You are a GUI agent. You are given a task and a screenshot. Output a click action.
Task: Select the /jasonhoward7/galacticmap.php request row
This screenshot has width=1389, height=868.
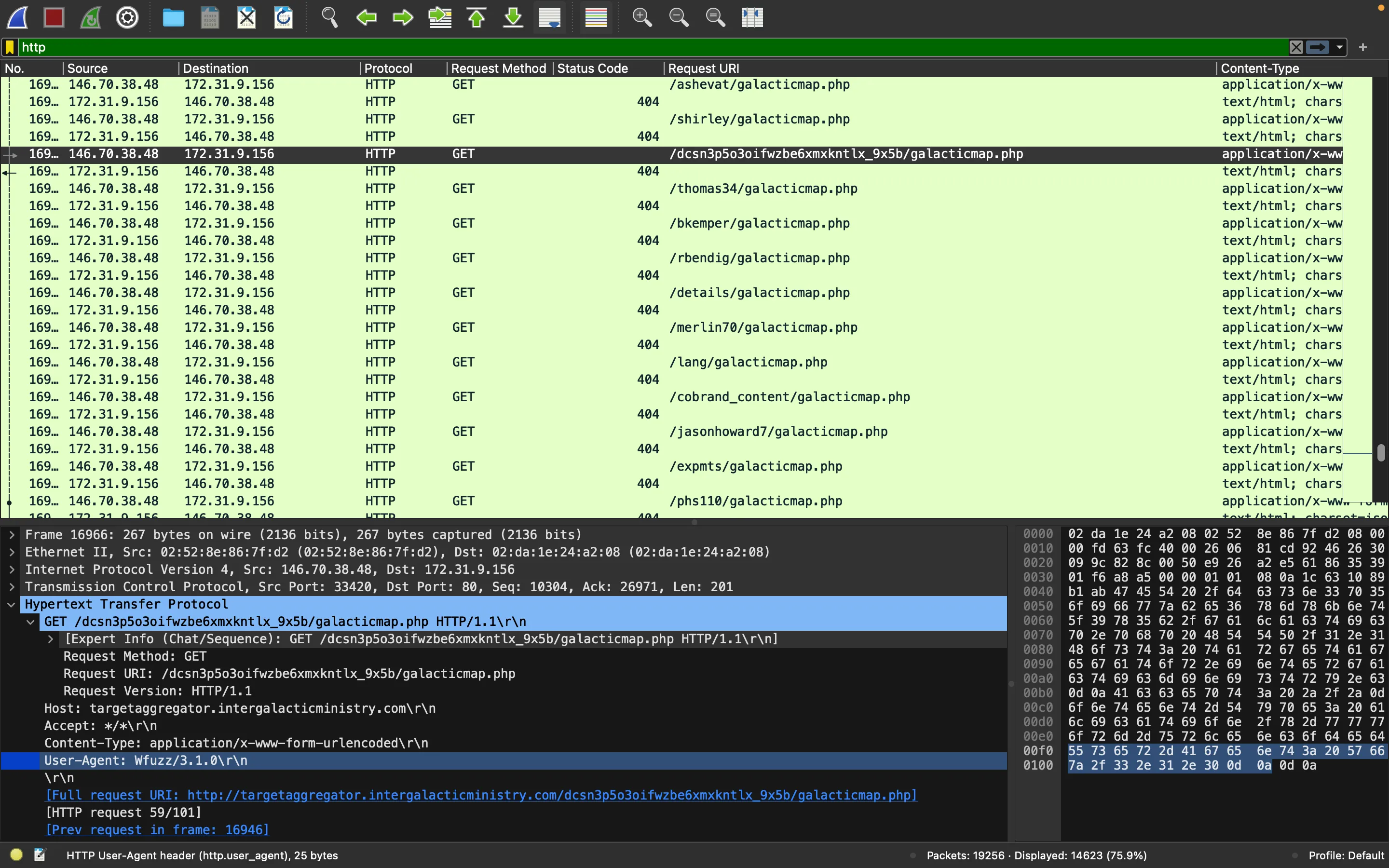pos(671,432)
